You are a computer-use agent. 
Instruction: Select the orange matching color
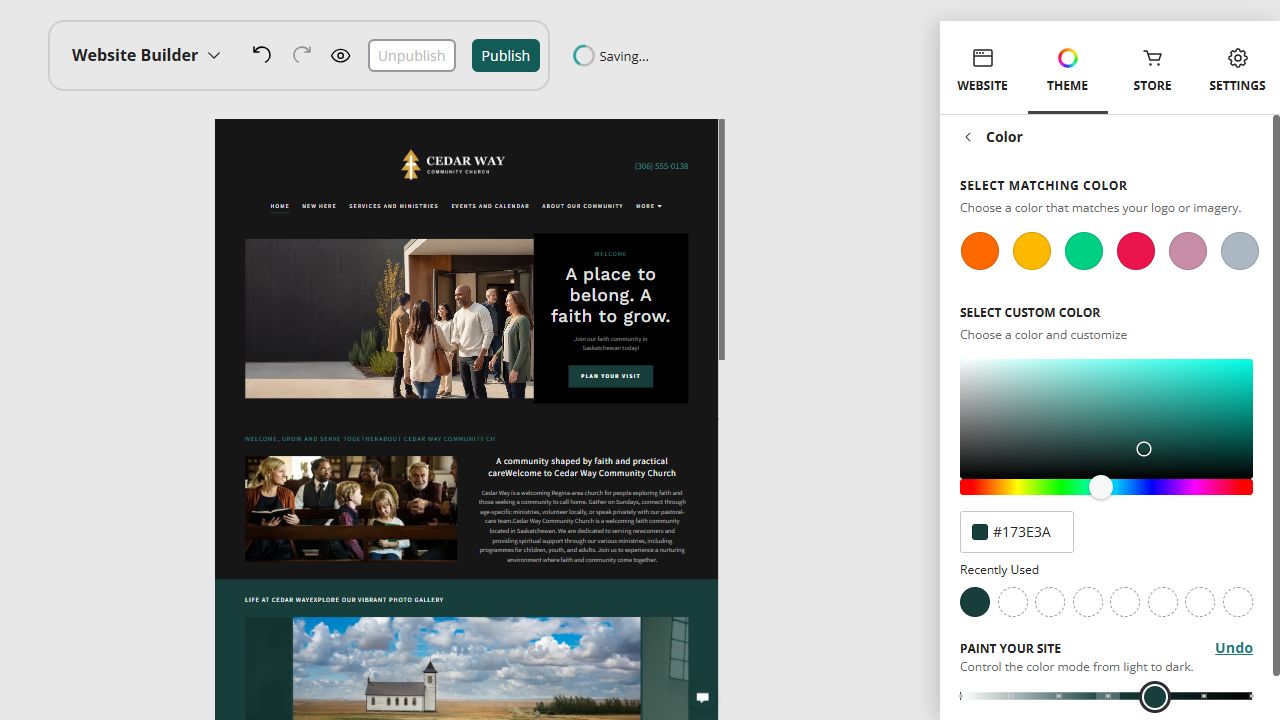click(980, 251)
